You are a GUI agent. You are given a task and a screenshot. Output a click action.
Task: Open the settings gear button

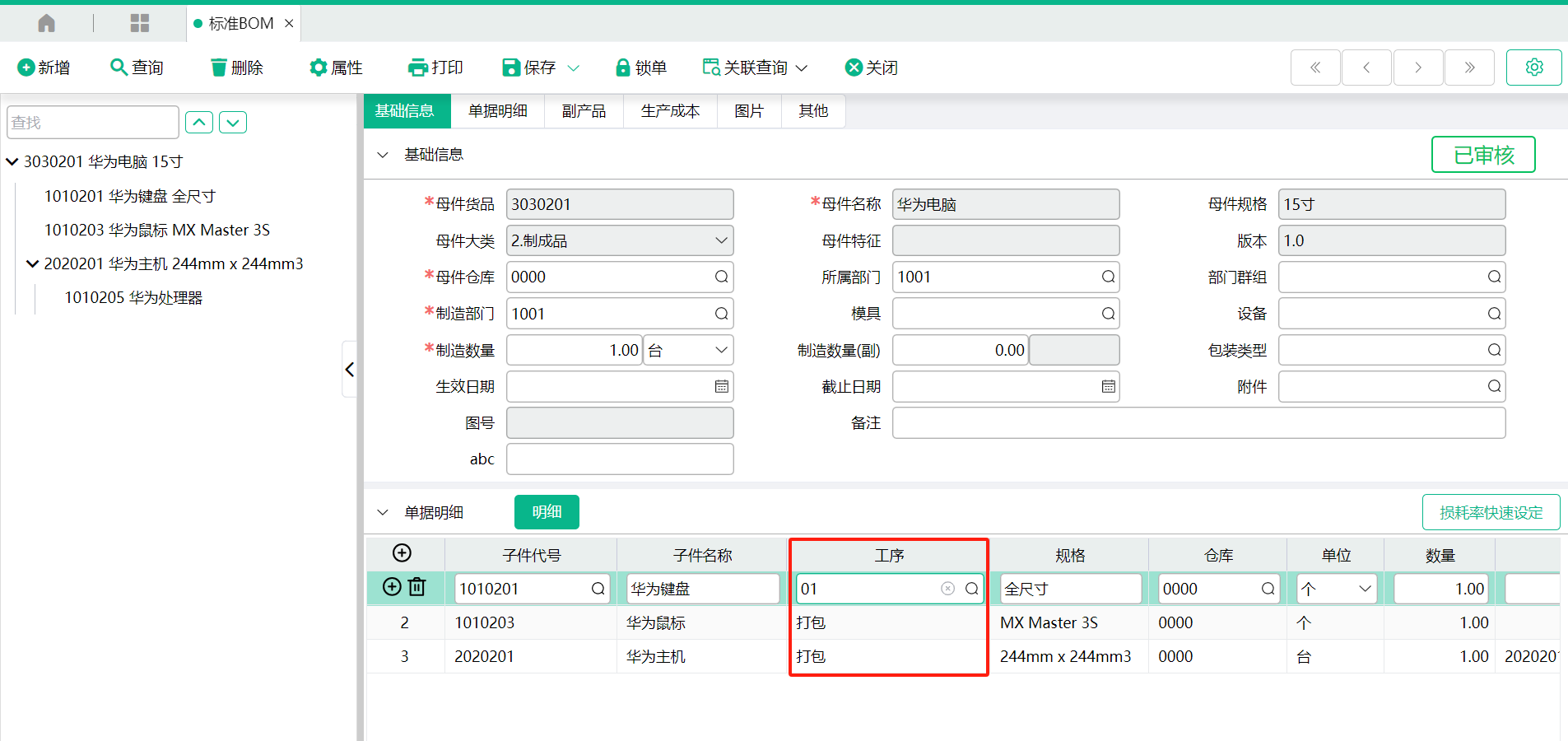tap(1534, 68)
